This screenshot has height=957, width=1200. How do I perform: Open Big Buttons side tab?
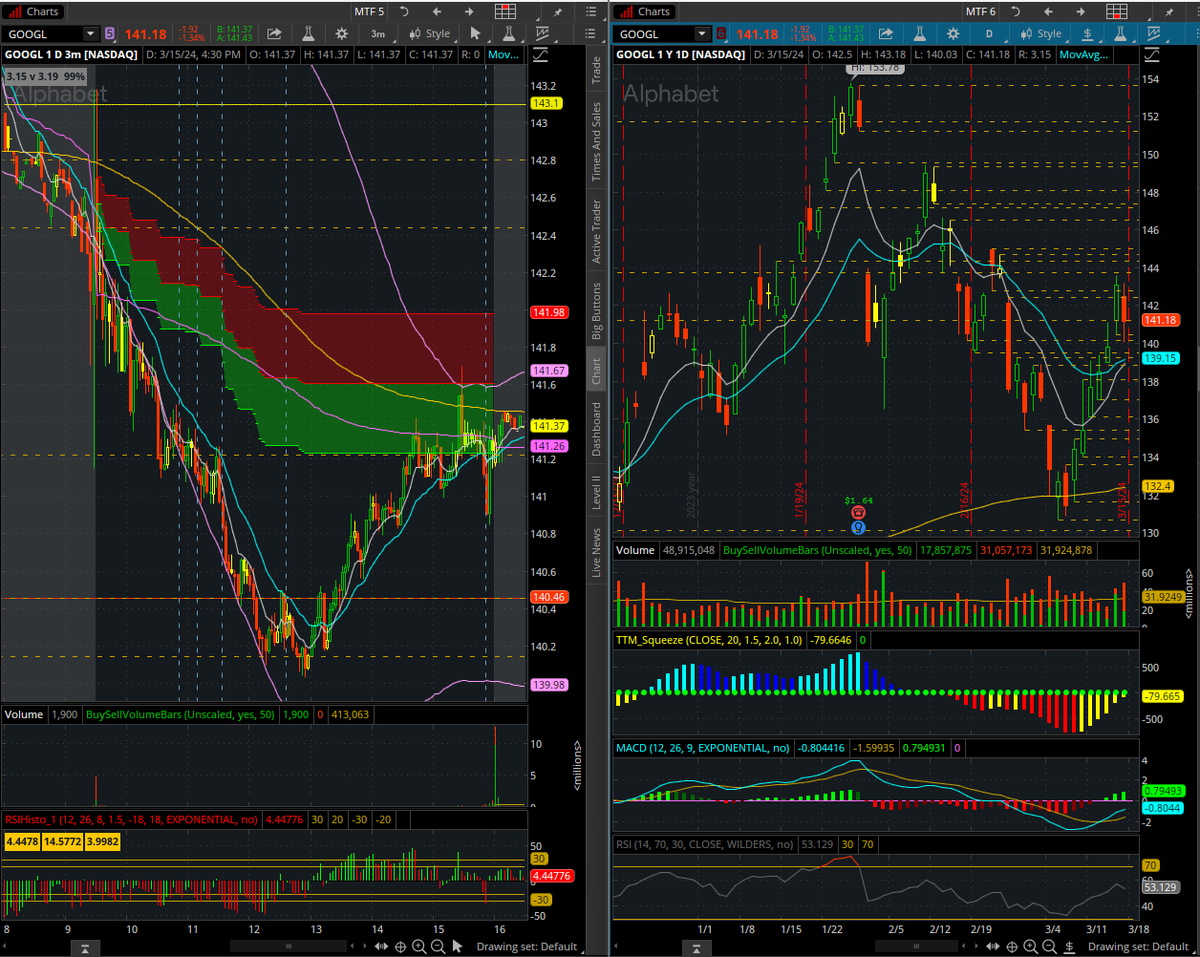596,311
